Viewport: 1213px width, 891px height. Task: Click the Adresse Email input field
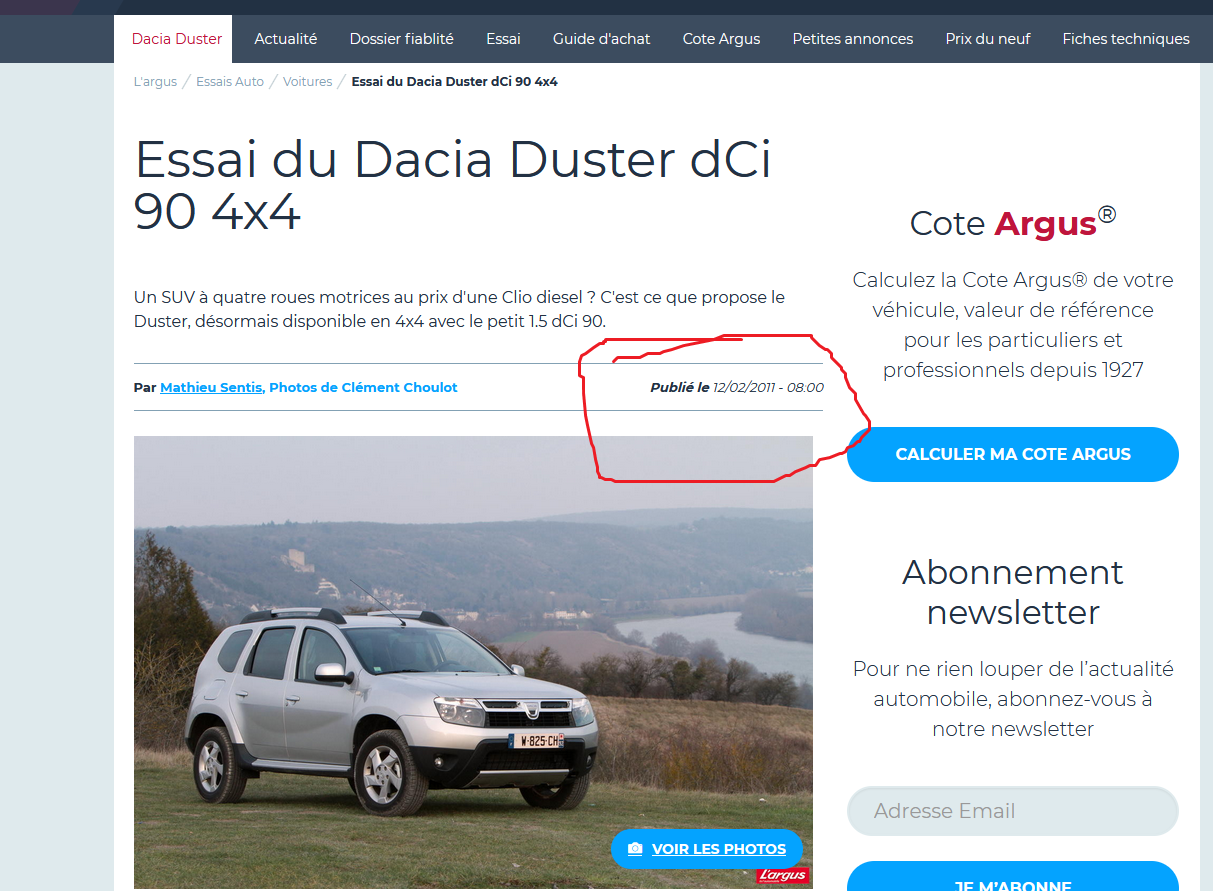point(1012,811)
